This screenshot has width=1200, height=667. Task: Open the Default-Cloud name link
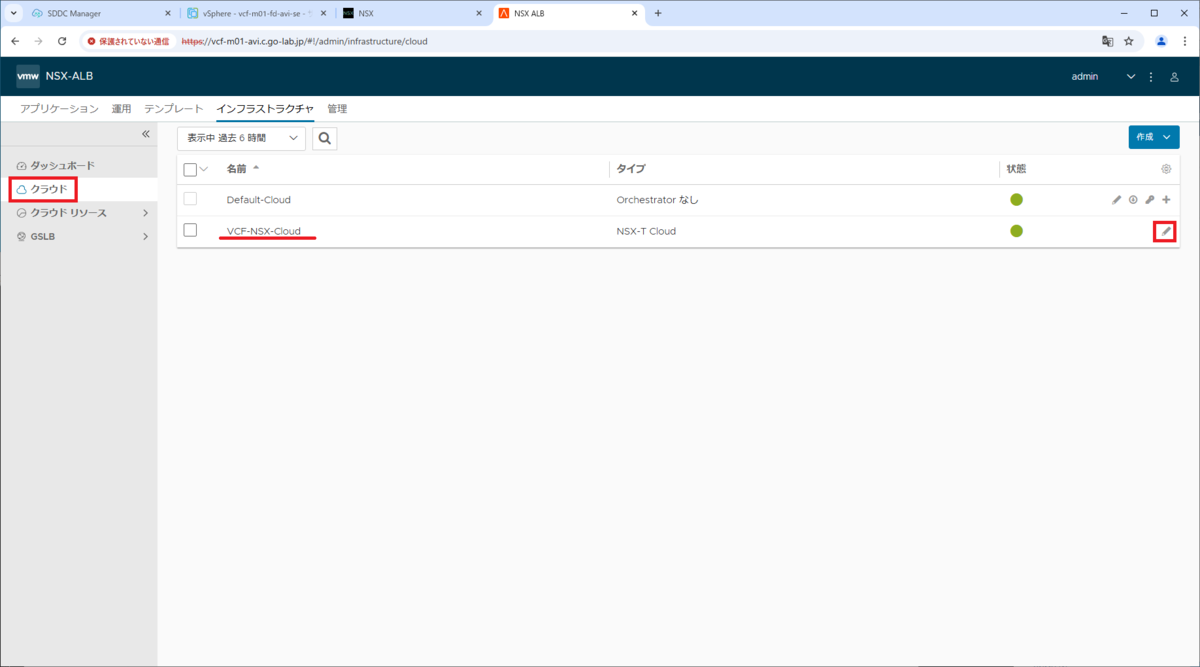[259, 200]
